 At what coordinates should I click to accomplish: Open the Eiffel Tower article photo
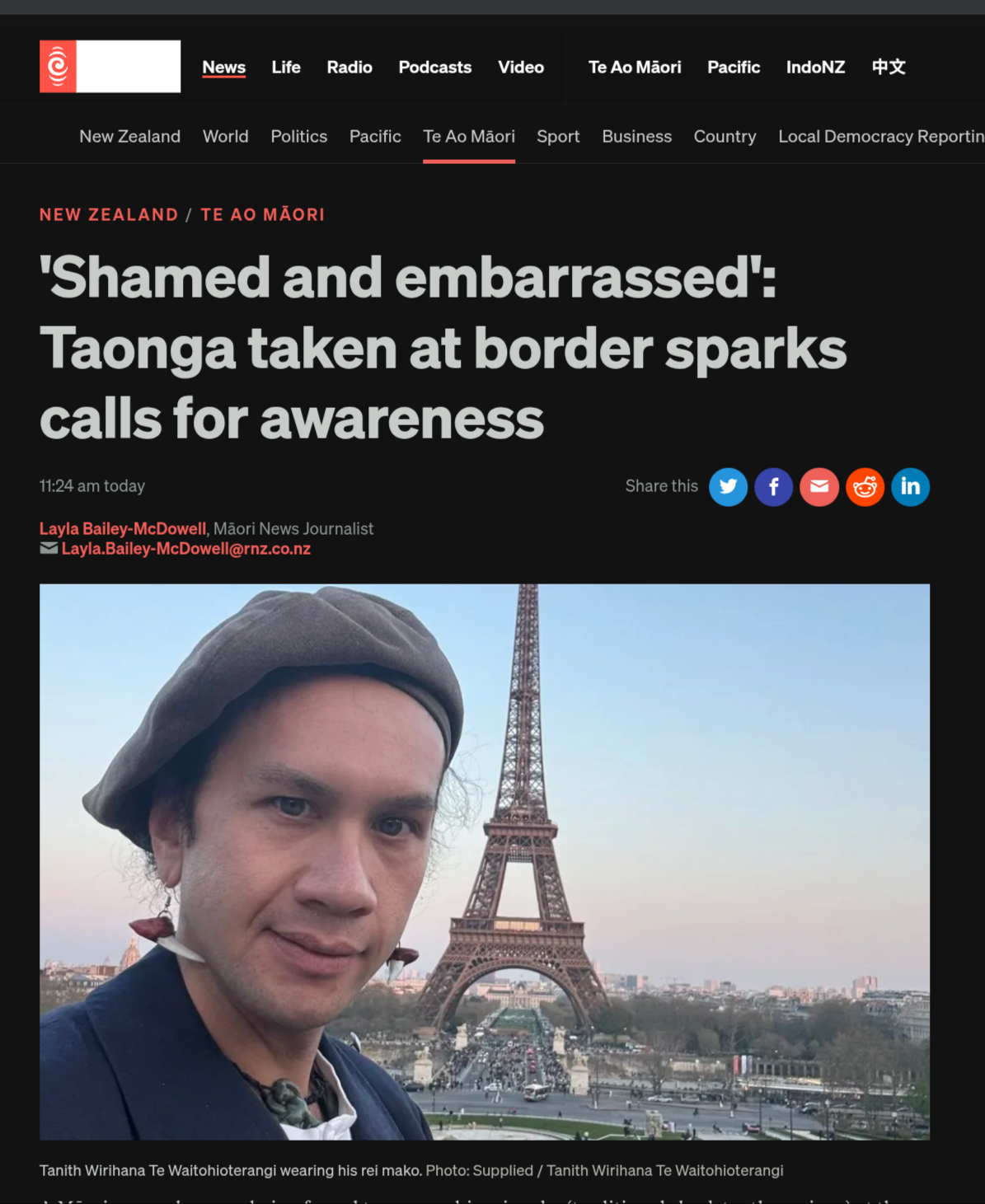pos(485,862)
